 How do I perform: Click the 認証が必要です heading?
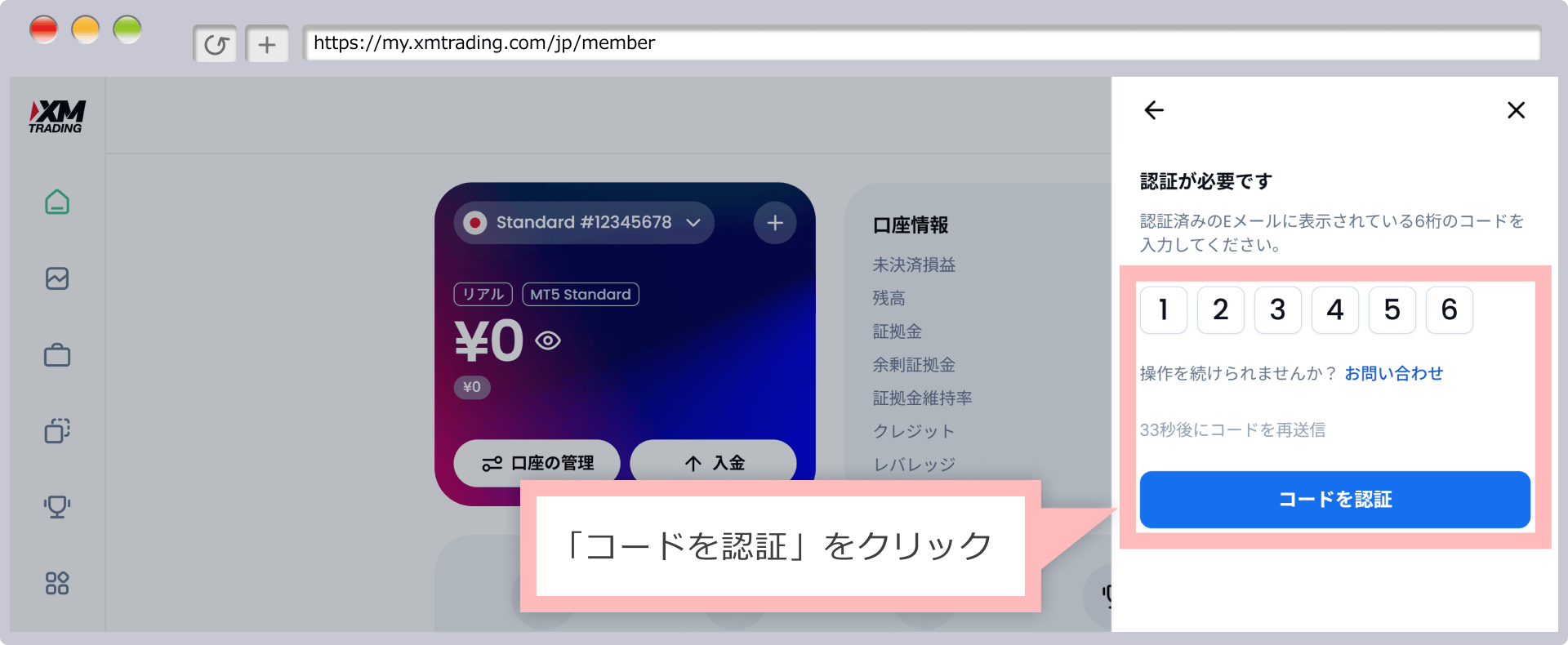[1206, 181]
